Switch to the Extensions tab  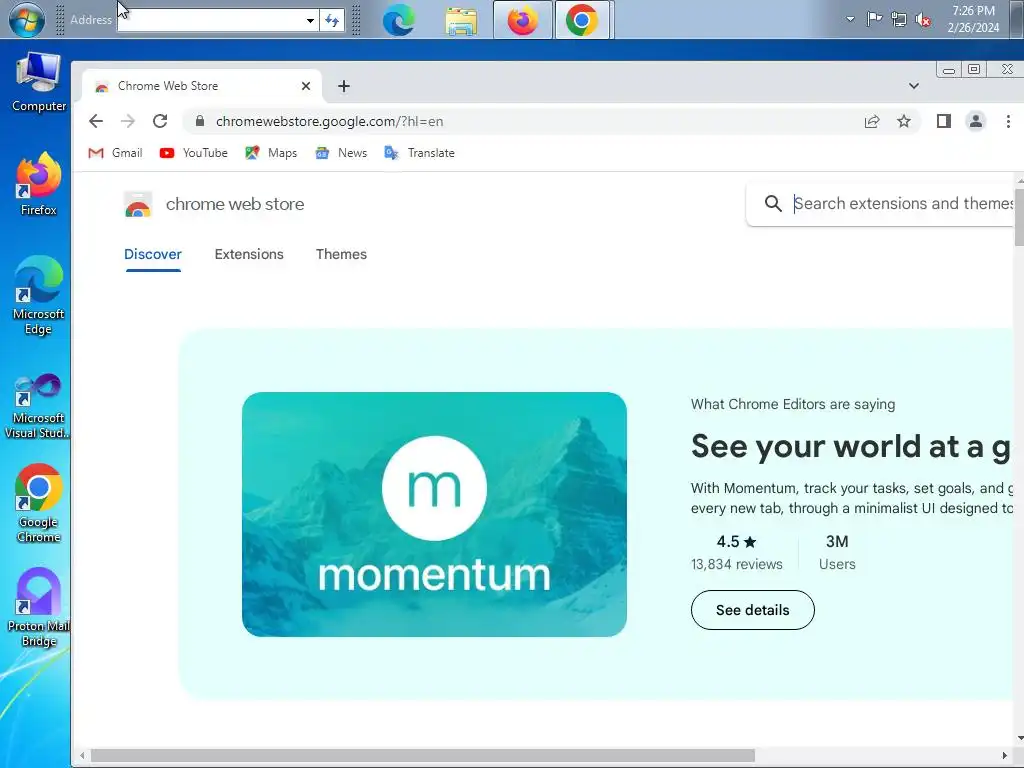249,254
